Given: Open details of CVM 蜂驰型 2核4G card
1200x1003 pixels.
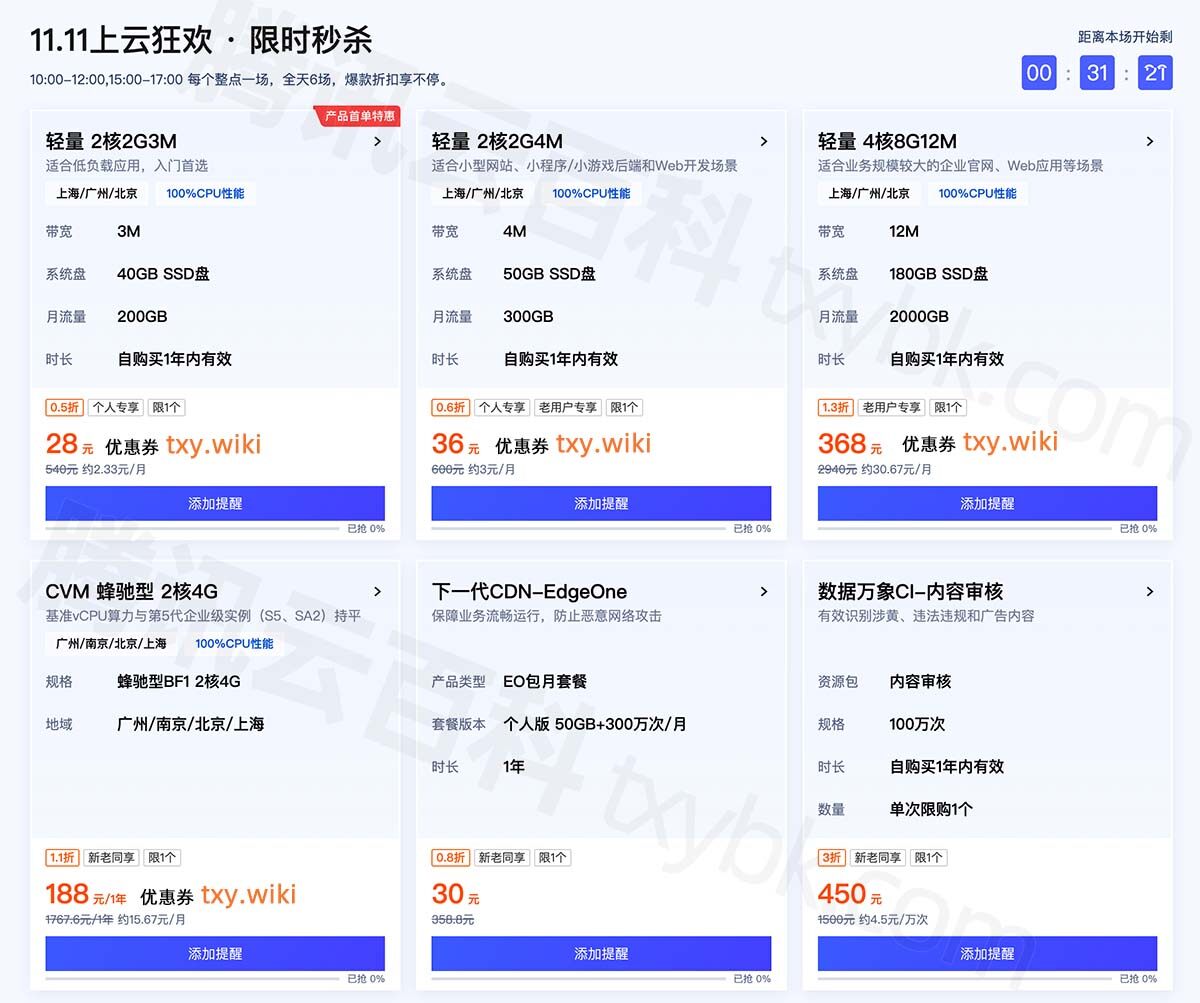Looking at the screenshot, I should (378, 591).
